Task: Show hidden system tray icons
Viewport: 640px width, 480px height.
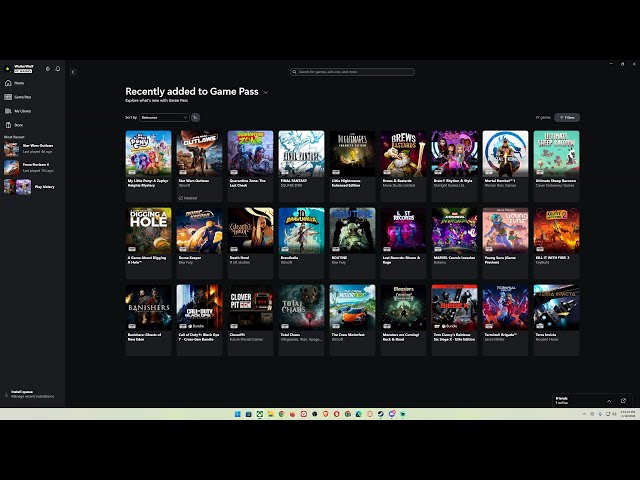Action: click(x=584, y=414)
